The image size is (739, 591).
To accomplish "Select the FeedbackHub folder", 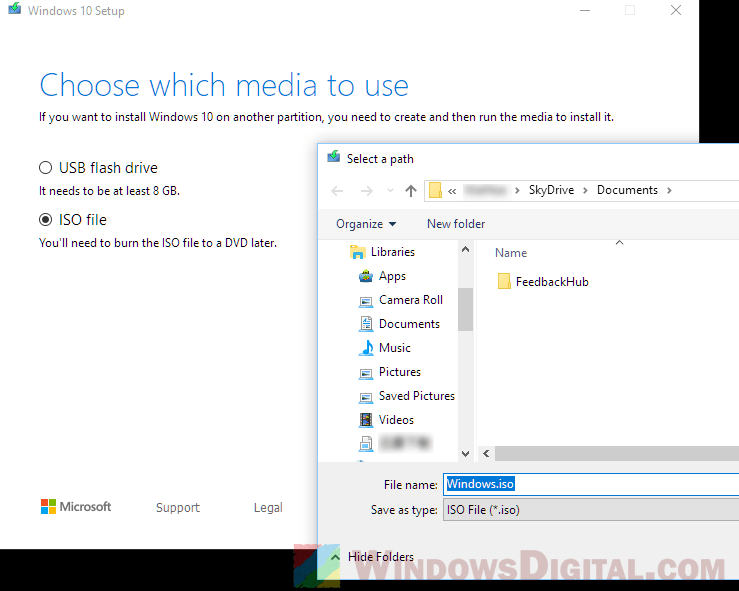I will [552, 282].
